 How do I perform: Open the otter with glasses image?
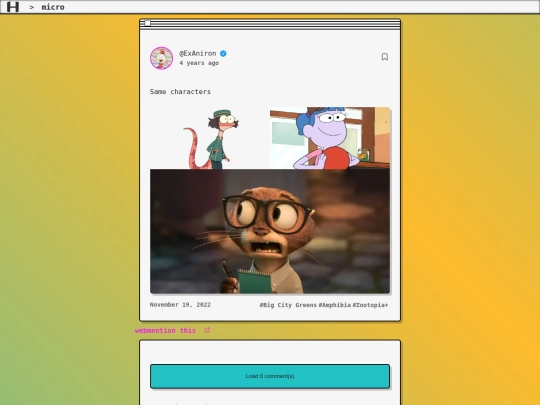(270, 231)
